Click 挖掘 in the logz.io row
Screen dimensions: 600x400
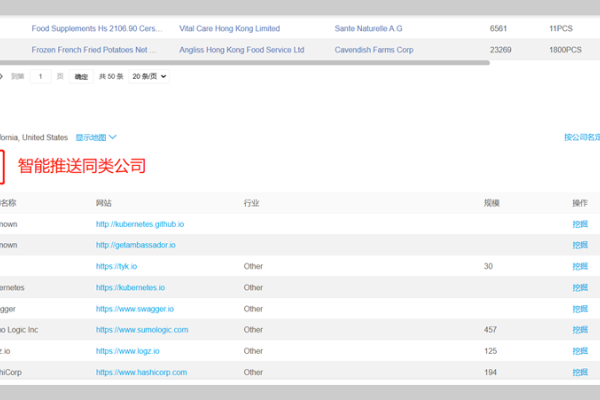(x=580, y=351)
